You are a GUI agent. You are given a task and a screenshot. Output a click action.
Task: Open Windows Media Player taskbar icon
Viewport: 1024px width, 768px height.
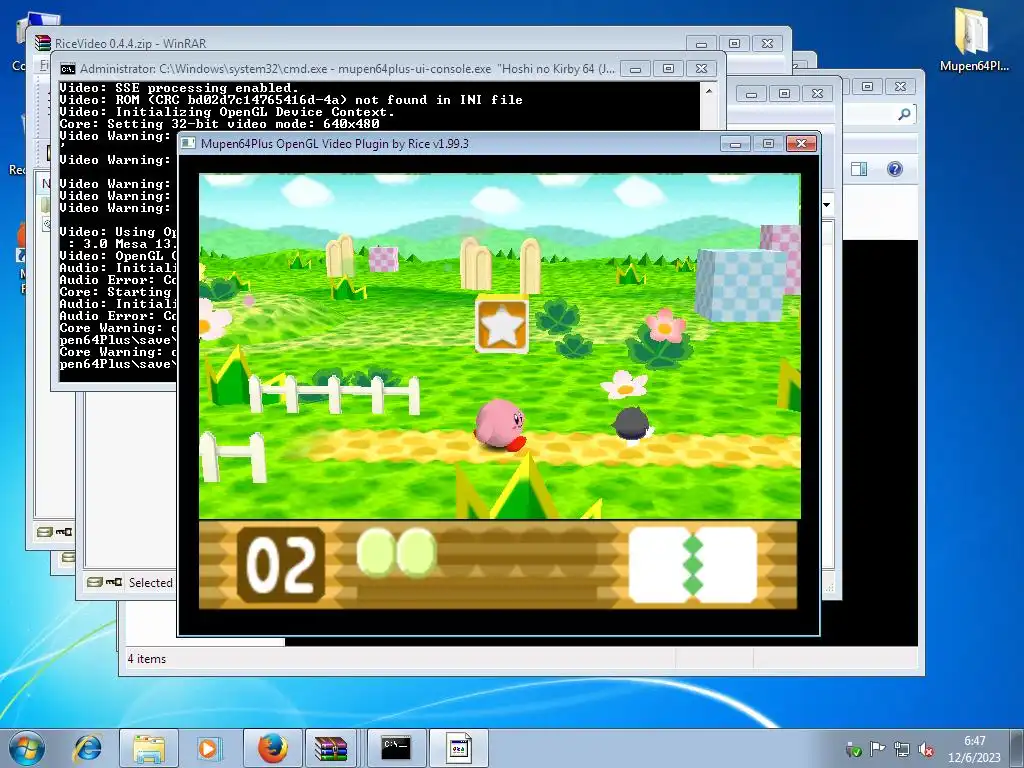tap(209, 748)
